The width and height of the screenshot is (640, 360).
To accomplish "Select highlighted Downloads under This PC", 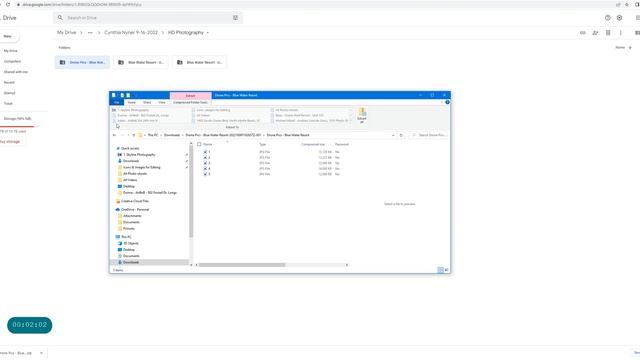I will (131, 262).
